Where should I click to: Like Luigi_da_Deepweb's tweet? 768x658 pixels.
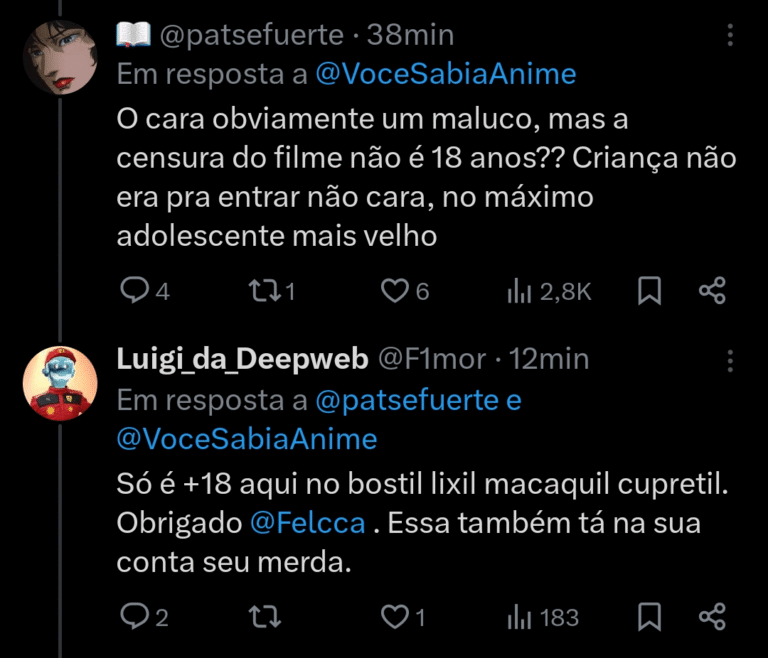[396, 617]
